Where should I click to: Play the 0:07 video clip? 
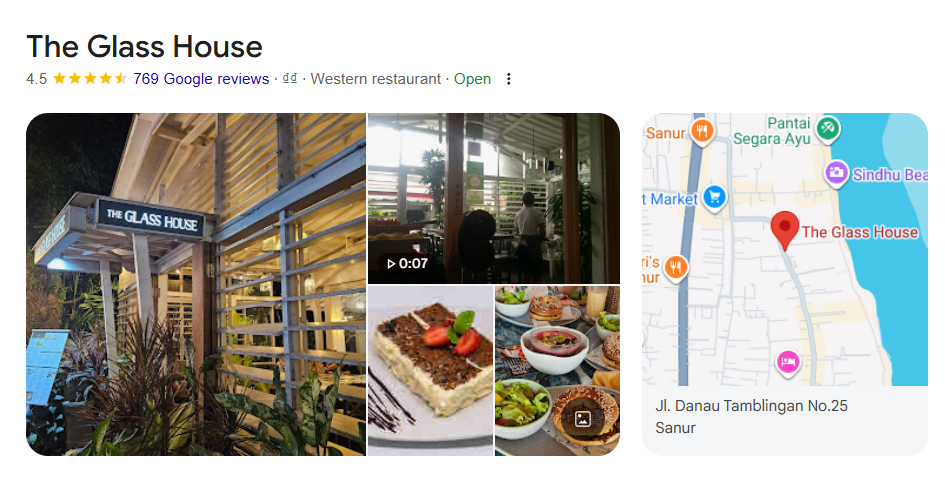click(x=407, y=263)
